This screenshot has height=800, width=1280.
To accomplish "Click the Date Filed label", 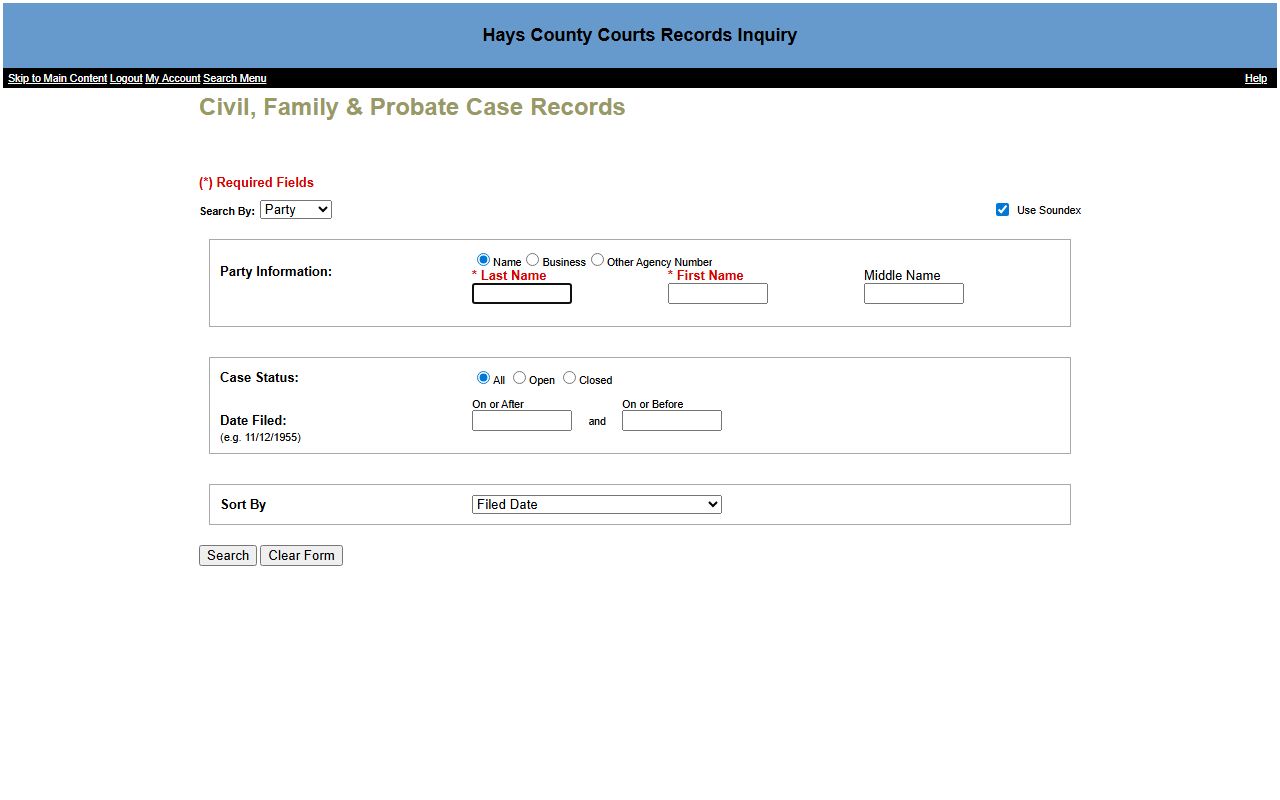I will (x=253, y=421).
